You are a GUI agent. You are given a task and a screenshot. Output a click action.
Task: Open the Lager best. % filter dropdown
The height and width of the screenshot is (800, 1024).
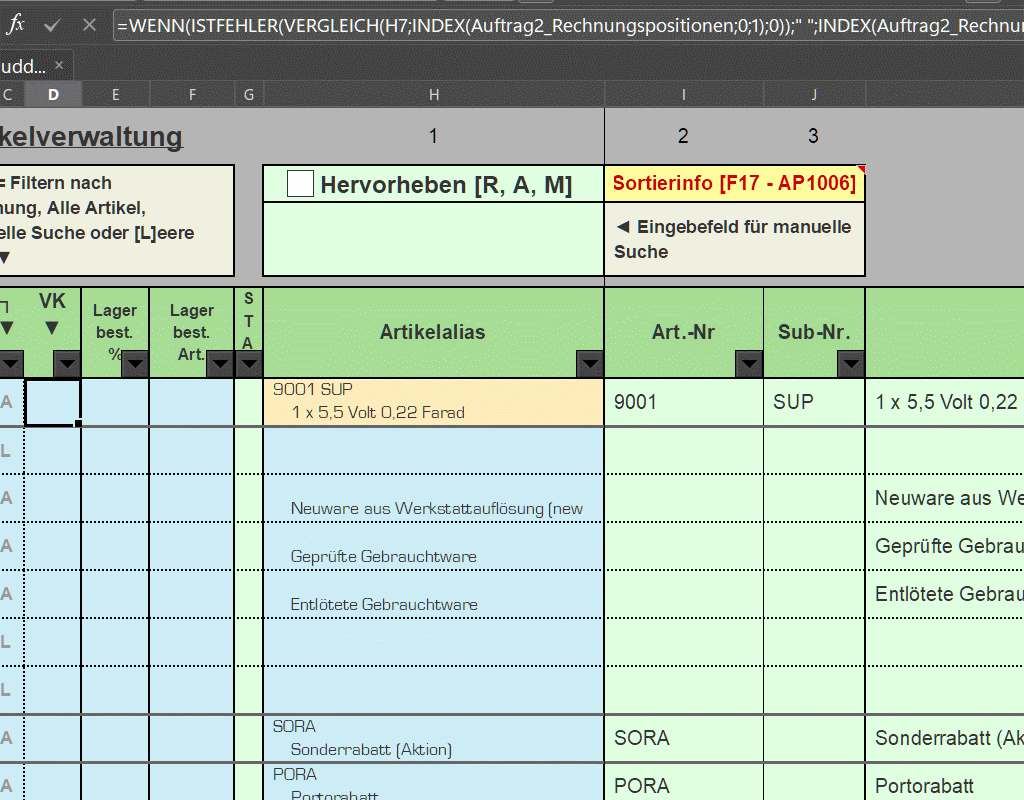[x=135, y=364]
